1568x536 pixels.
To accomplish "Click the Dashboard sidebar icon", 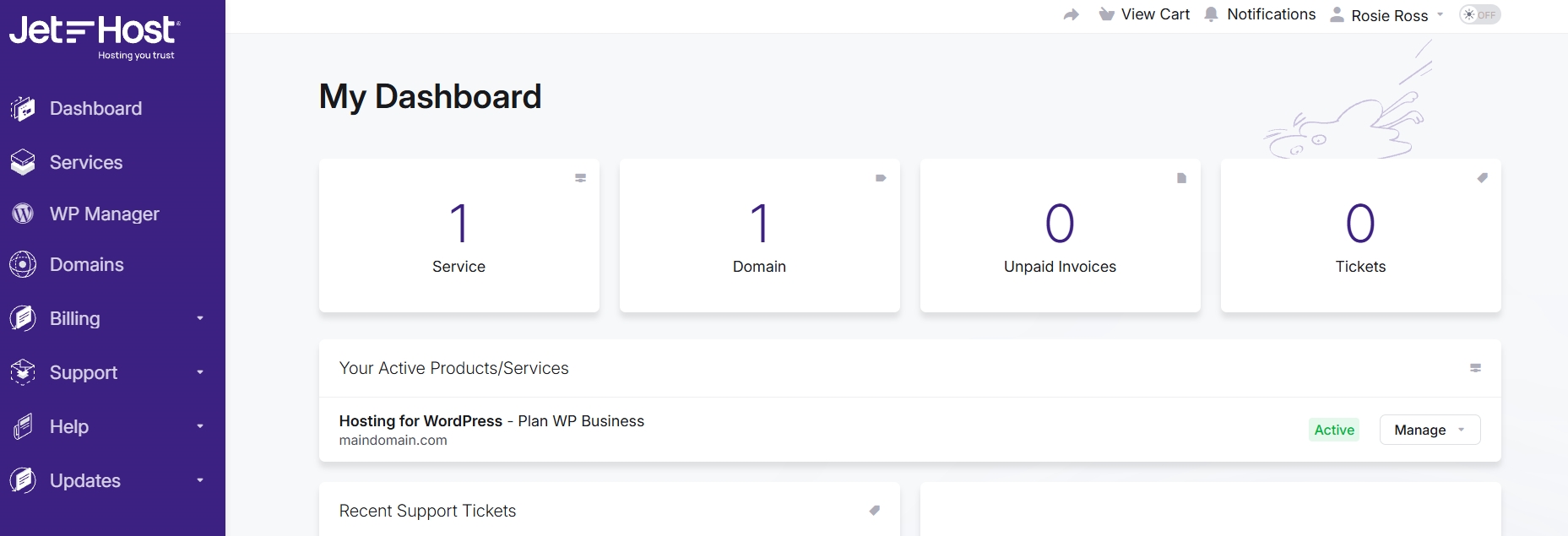I will click(23, 109).
